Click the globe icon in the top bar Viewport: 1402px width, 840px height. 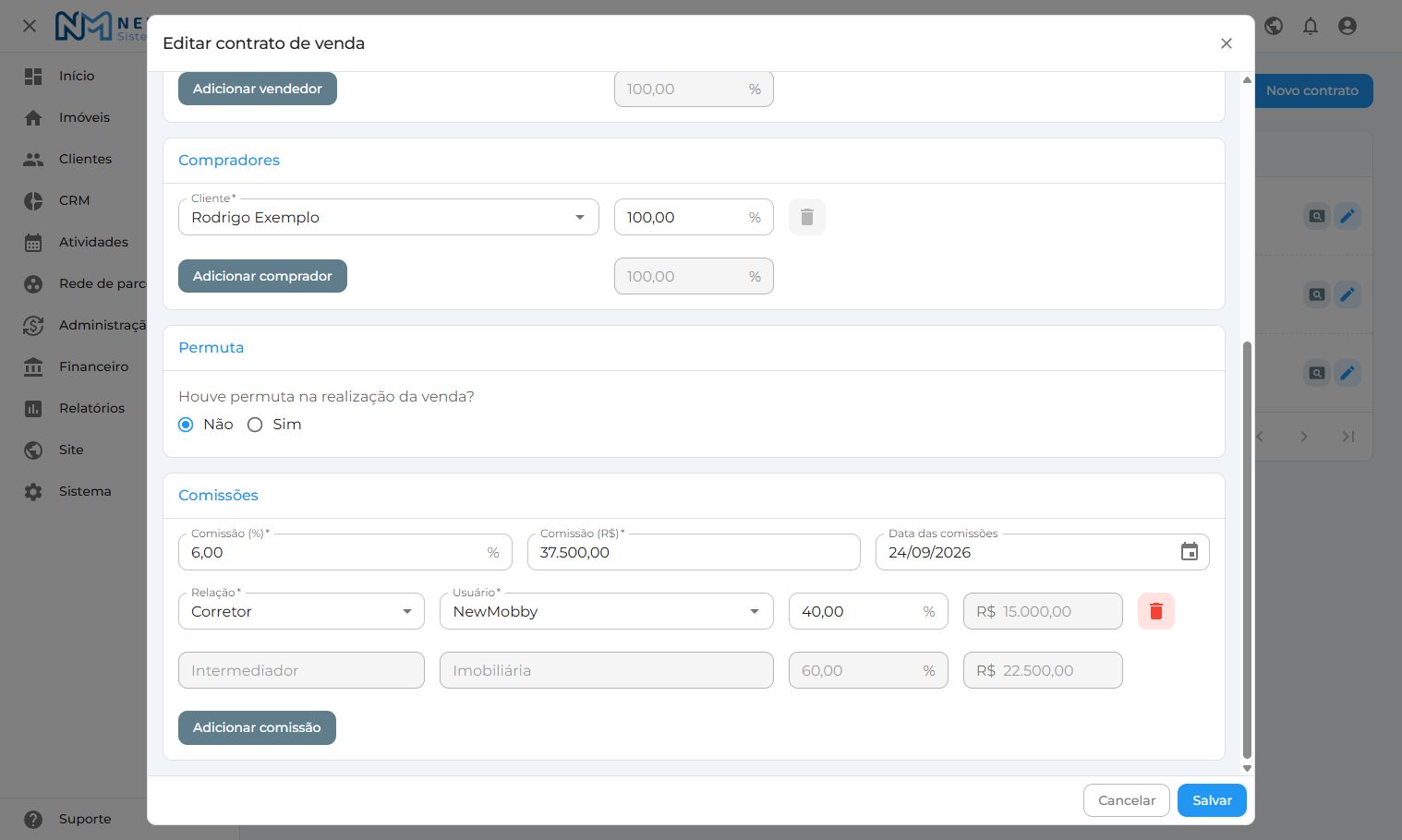tap(1274, 26)
